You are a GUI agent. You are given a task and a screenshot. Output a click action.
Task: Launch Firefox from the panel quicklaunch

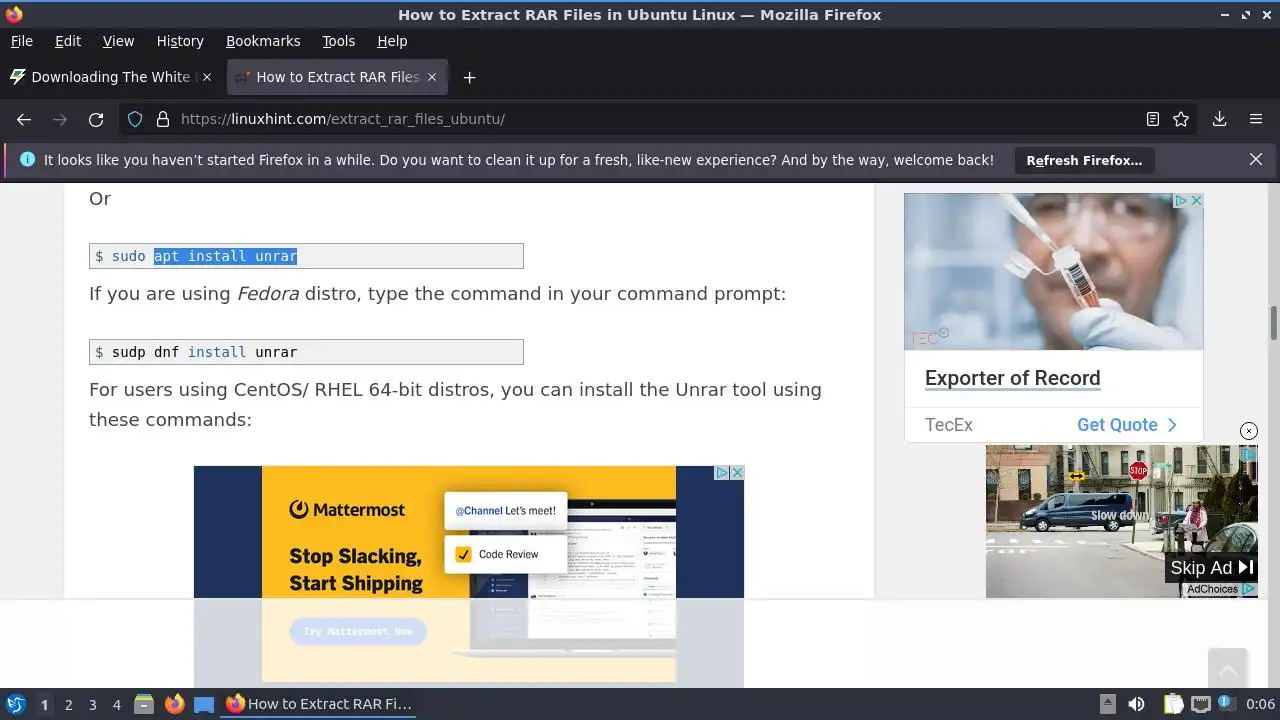pyautogui.click(x=174, y=704)
